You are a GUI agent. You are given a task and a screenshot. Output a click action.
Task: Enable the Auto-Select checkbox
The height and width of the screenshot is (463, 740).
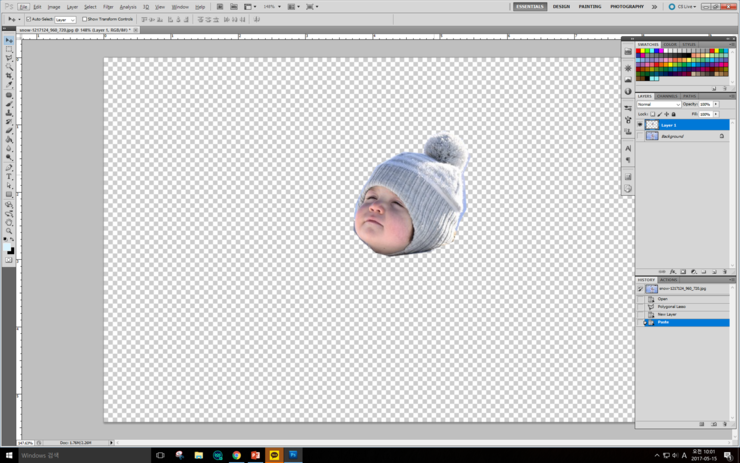tap(28, 19)
